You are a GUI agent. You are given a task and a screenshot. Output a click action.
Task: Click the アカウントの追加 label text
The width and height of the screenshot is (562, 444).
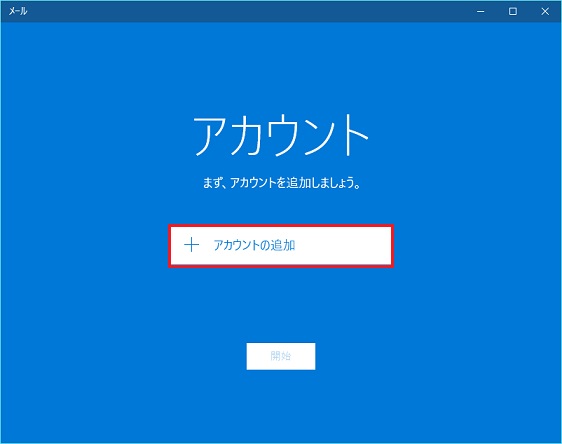254,245
